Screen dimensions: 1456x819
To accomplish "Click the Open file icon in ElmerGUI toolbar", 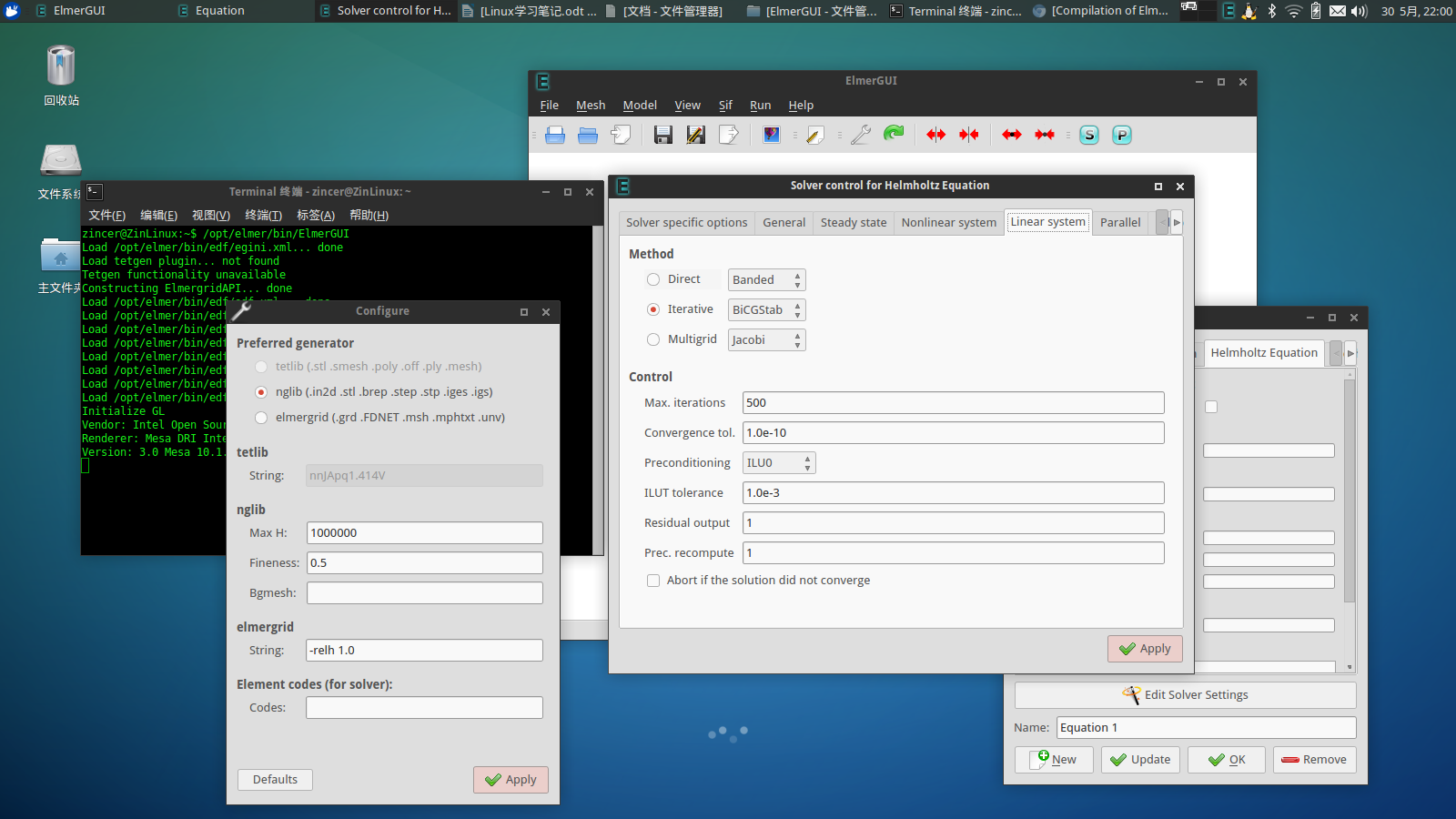I will [x=555, y=136].
